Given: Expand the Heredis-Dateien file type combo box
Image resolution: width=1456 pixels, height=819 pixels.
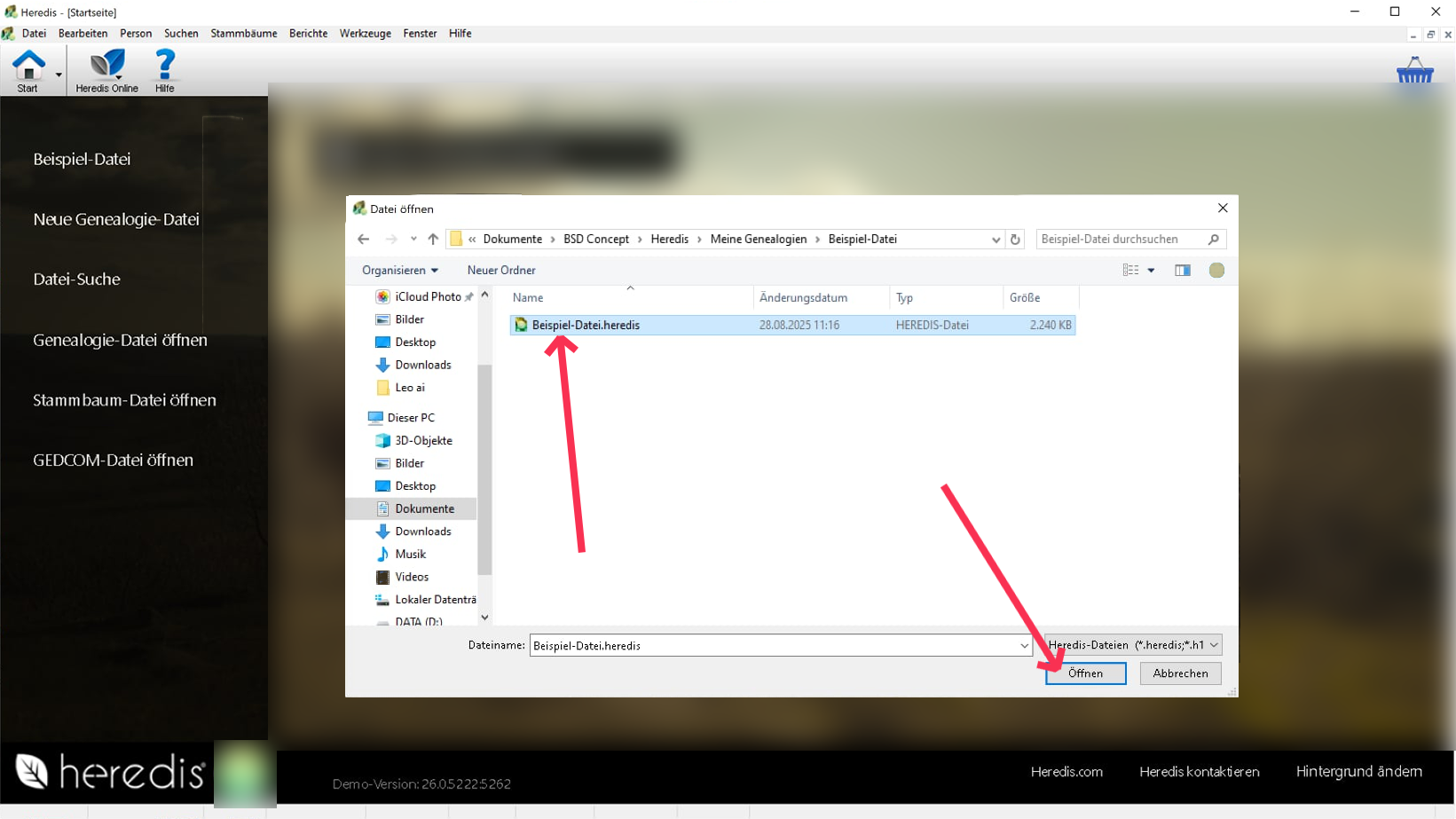Looking at the screenshot, I should [x=1133, y=645].
